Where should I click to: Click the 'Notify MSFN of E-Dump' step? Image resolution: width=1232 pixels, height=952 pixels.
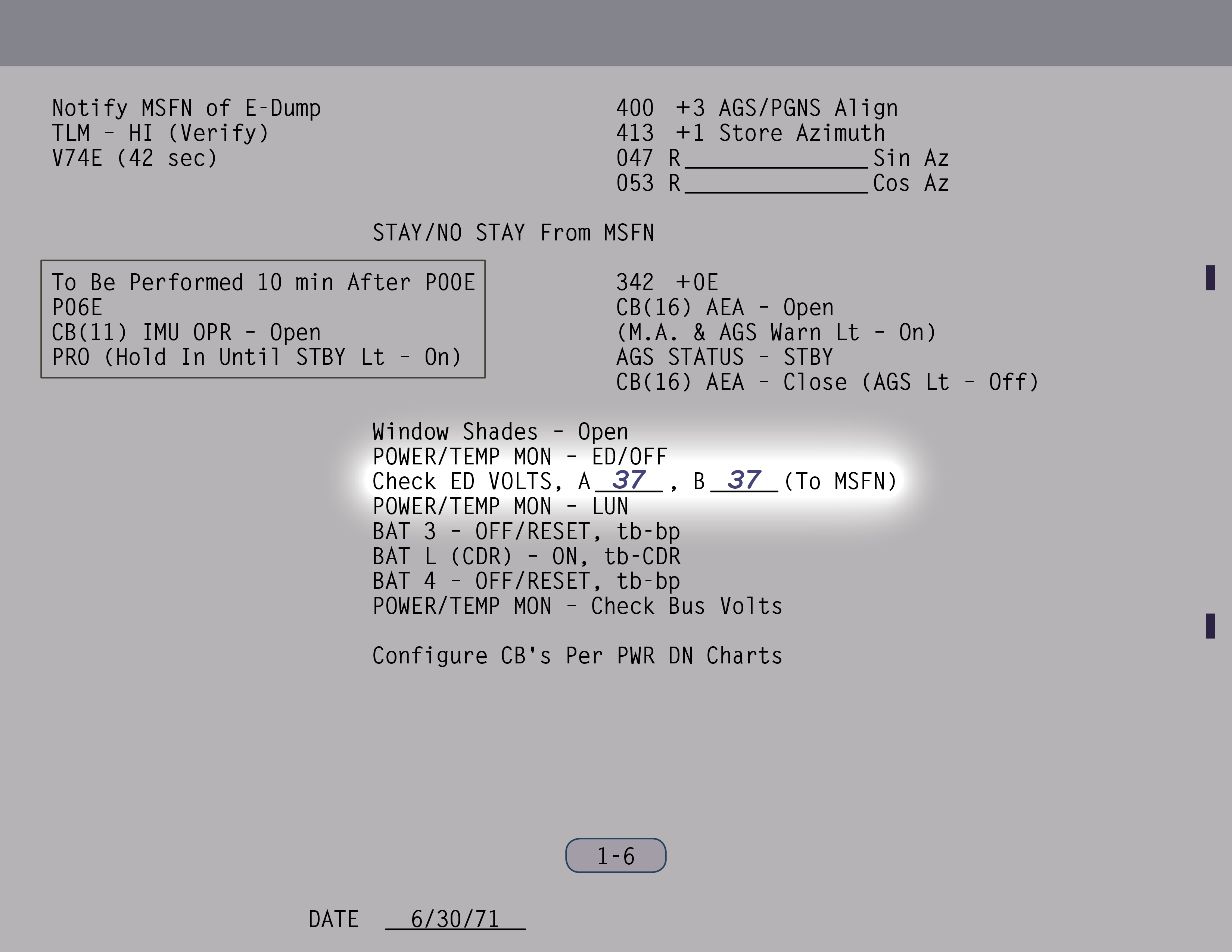(186, 108)
